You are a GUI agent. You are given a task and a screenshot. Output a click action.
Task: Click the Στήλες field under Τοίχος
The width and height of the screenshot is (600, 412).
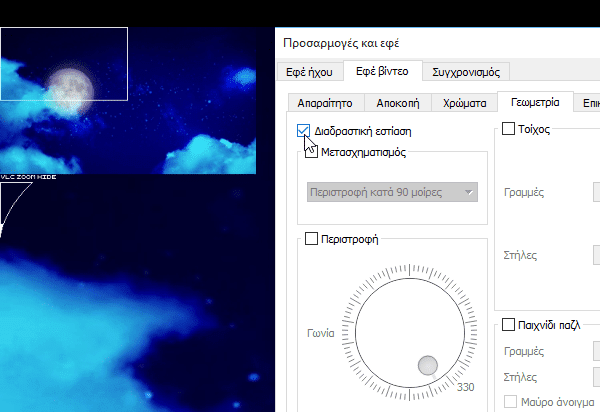[597, 255]
